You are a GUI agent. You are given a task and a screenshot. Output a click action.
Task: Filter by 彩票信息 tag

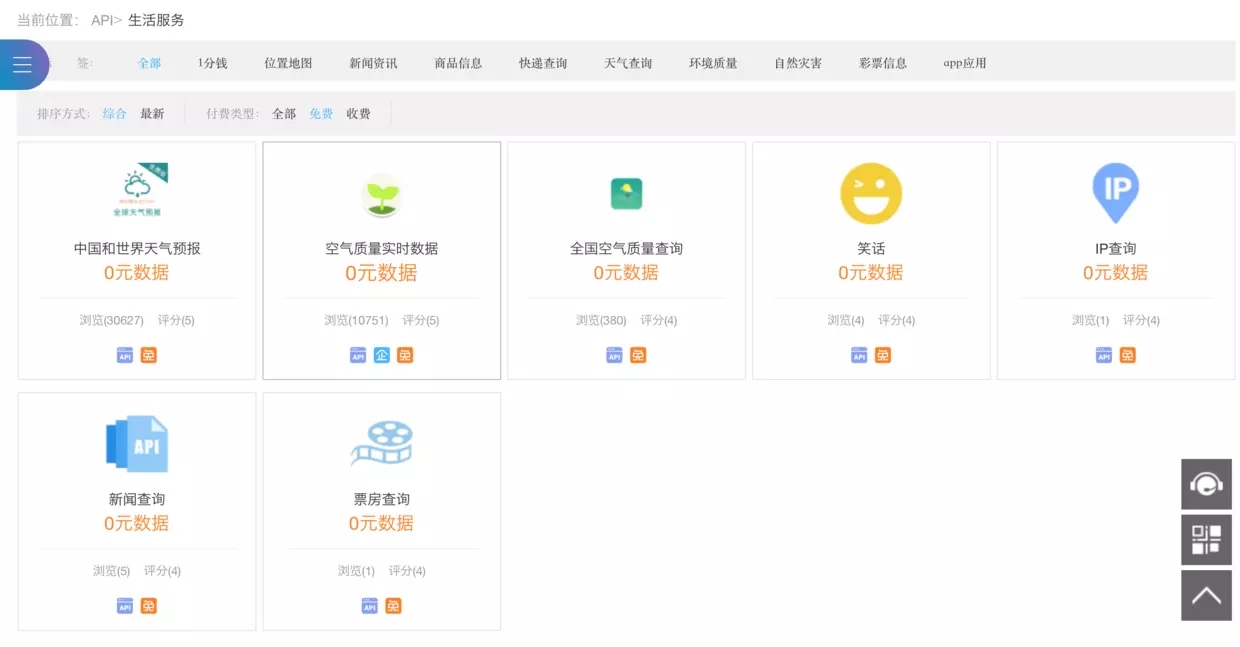tap(883, 63)
